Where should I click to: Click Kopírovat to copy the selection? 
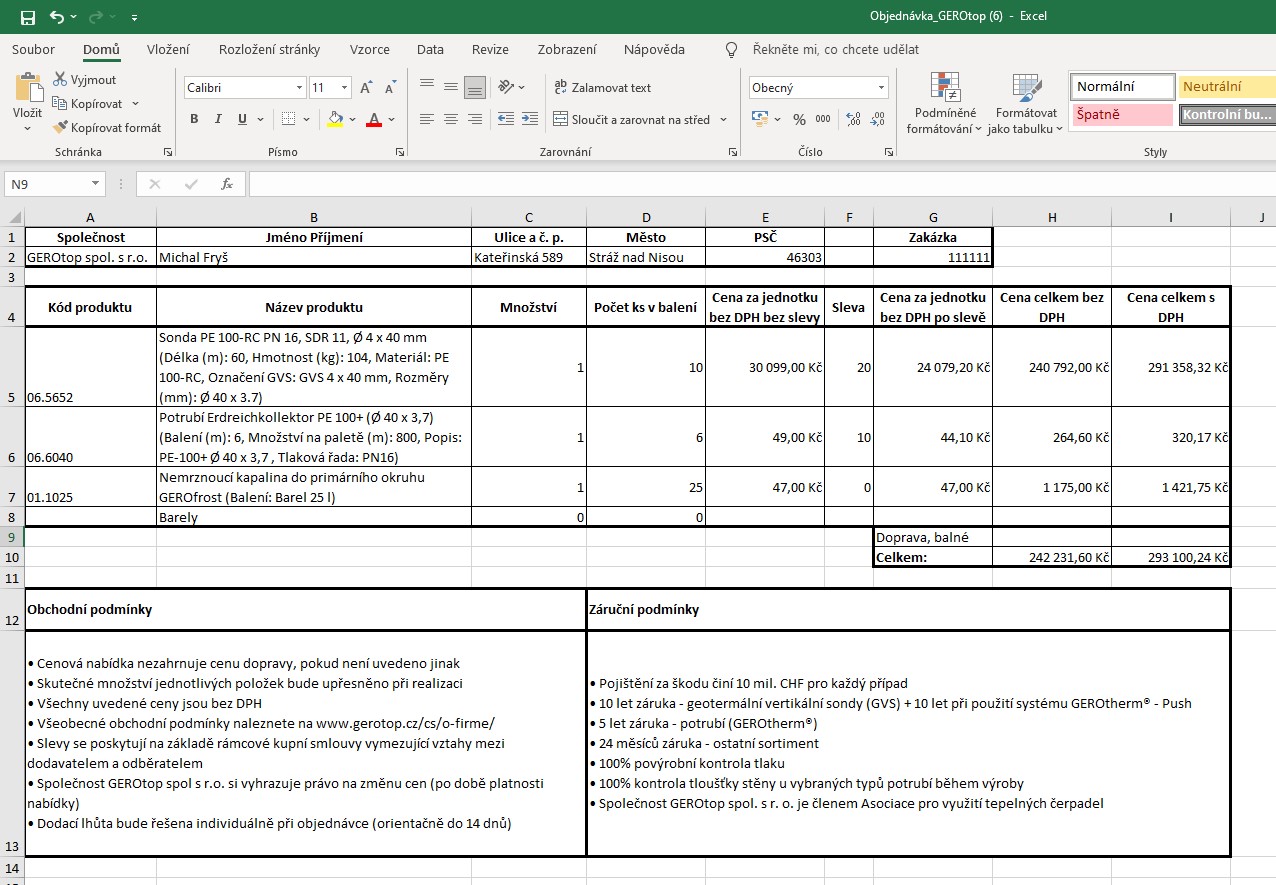[x=88, y=103]
